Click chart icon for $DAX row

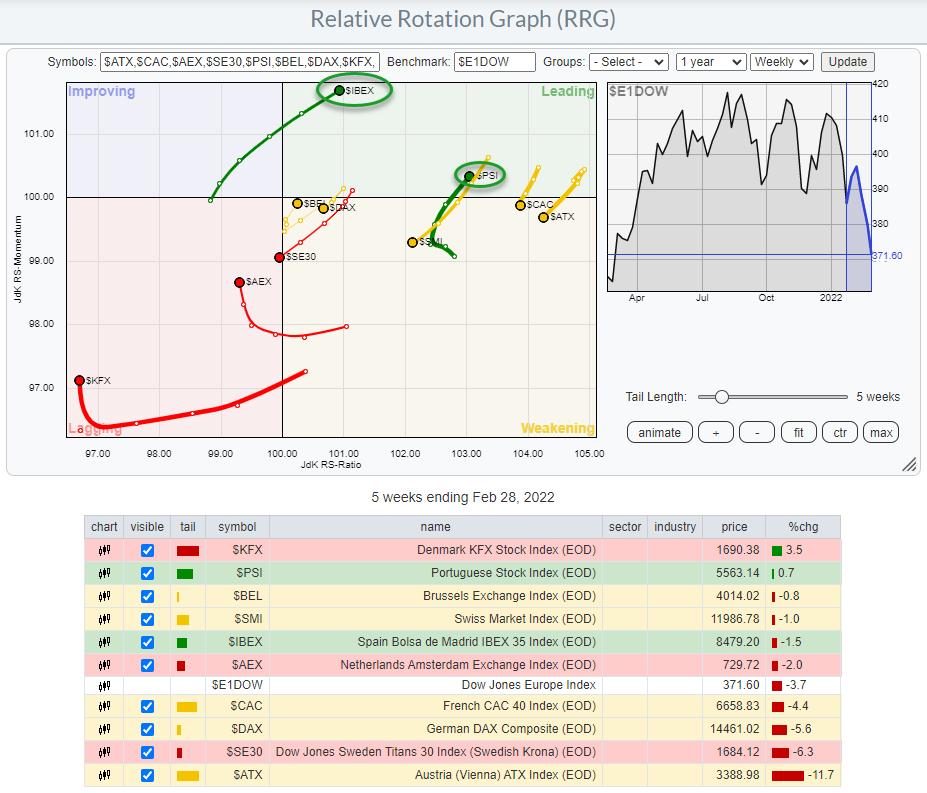(x=104, y=730)
